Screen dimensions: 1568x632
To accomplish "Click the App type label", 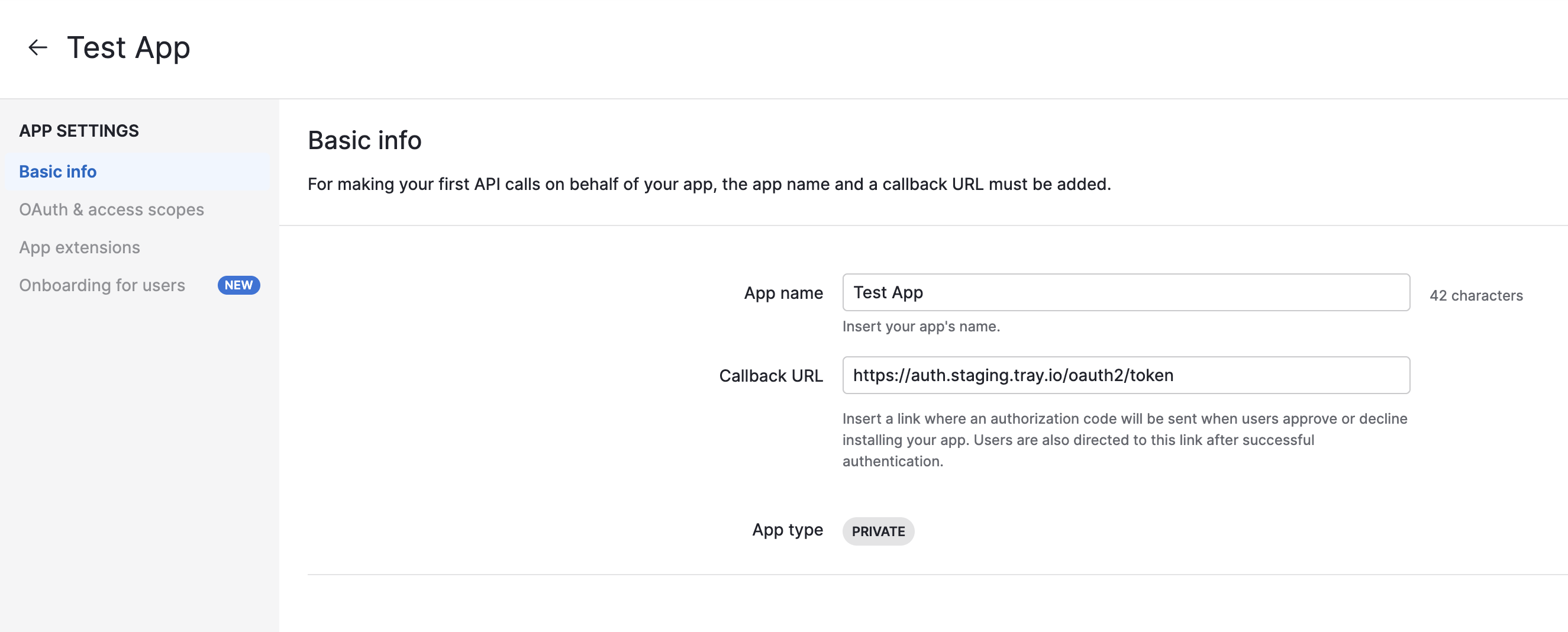I will point(788,530).
